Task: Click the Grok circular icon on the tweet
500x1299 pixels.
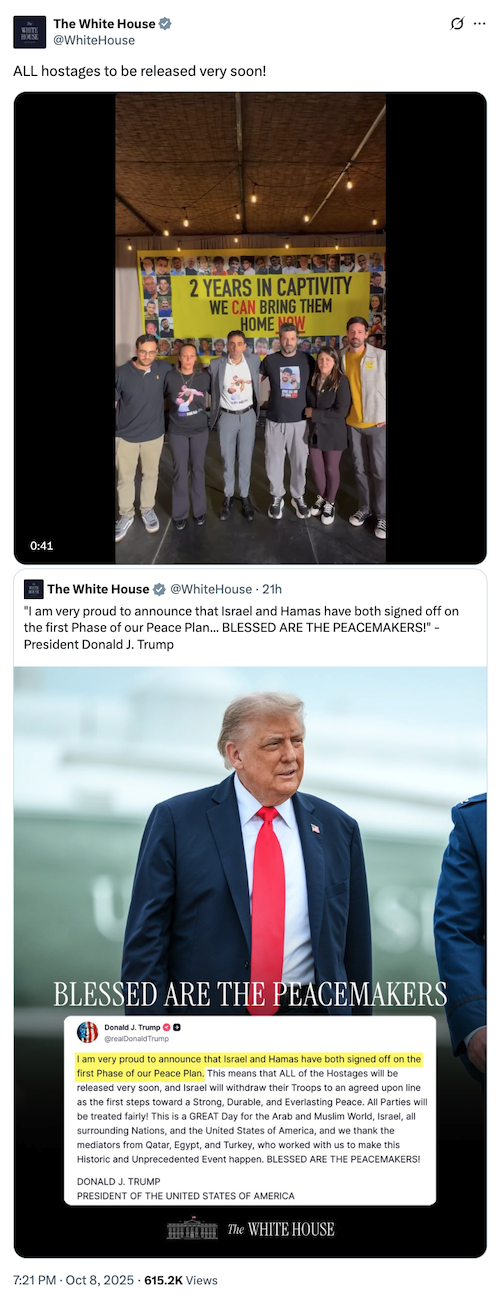Action: (457, 23)
